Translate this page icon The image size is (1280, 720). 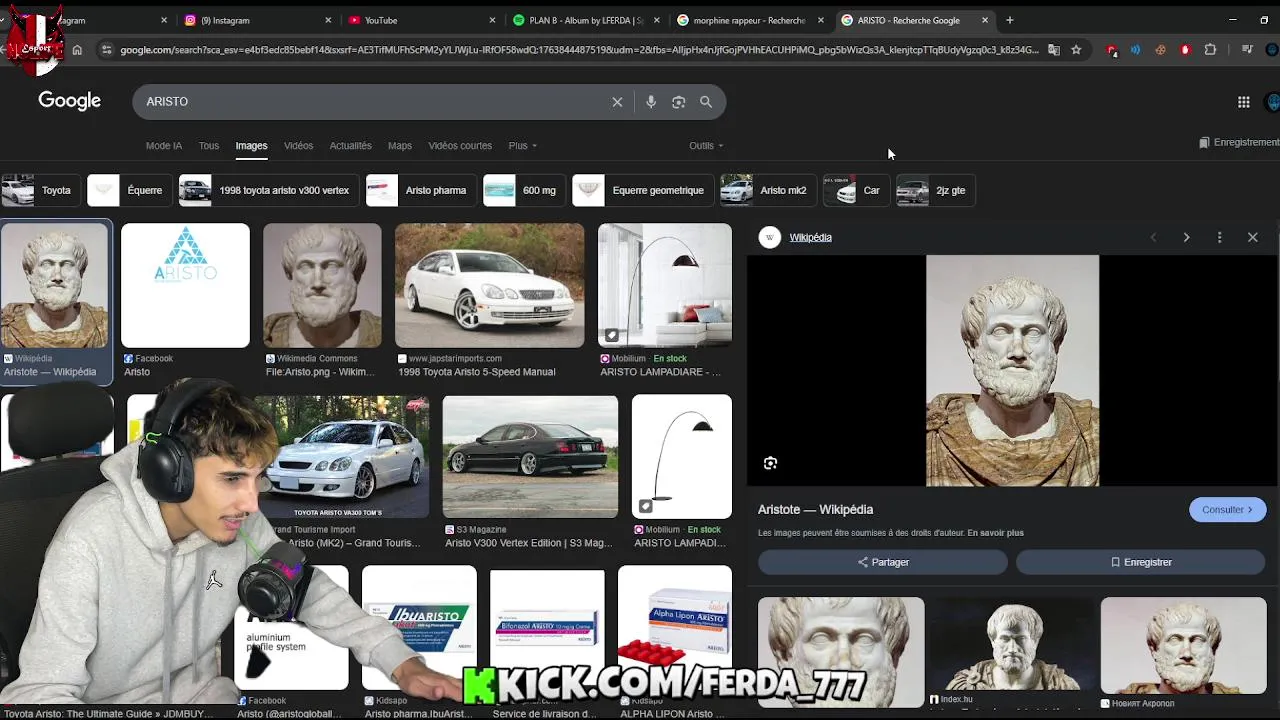[x=1053, y=50]
